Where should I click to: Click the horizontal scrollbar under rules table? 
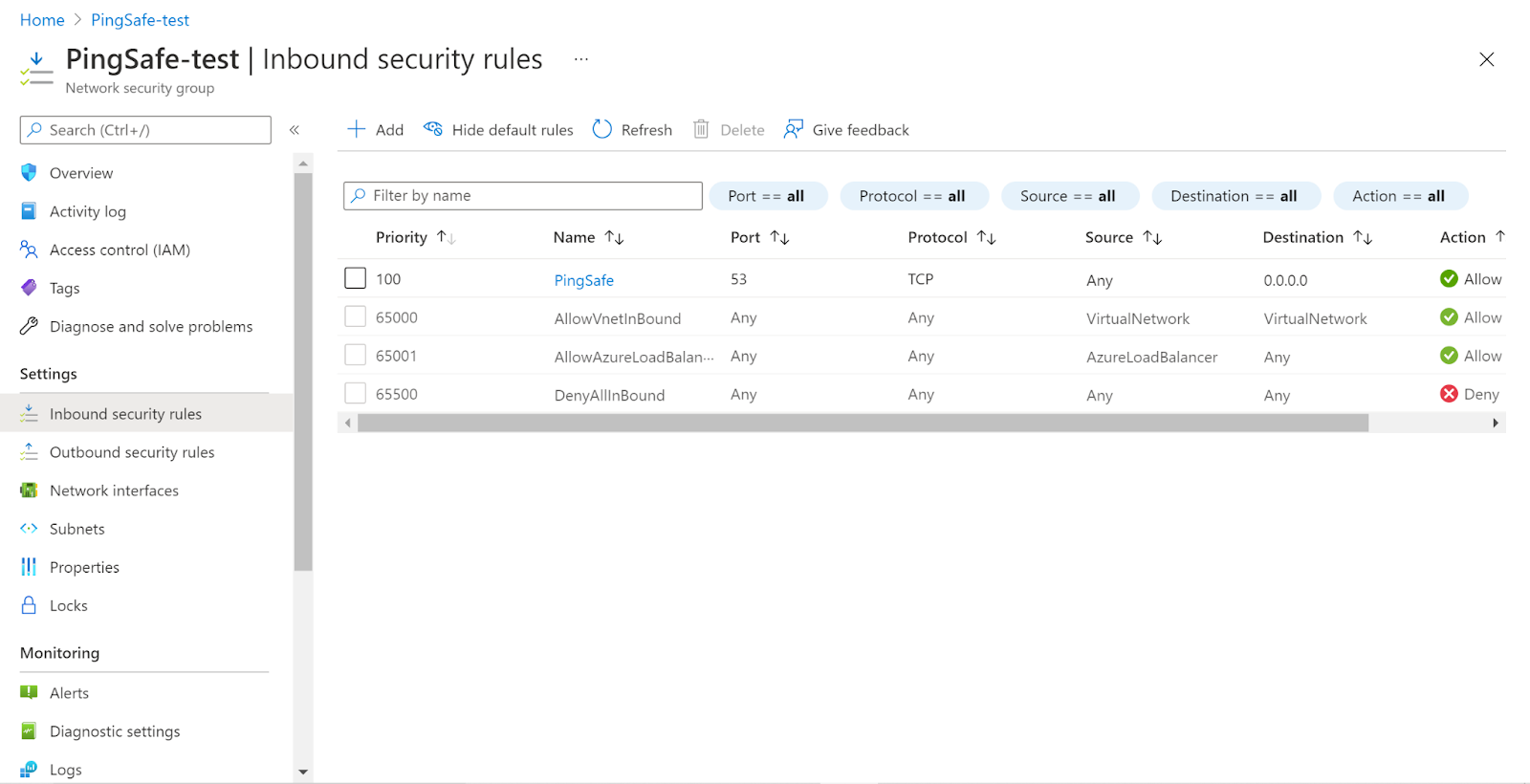tap(861, 423)
